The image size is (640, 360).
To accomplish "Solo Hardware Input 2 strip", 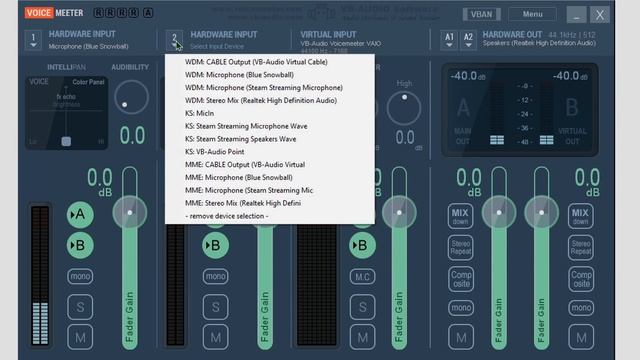I will click(216, 307).
